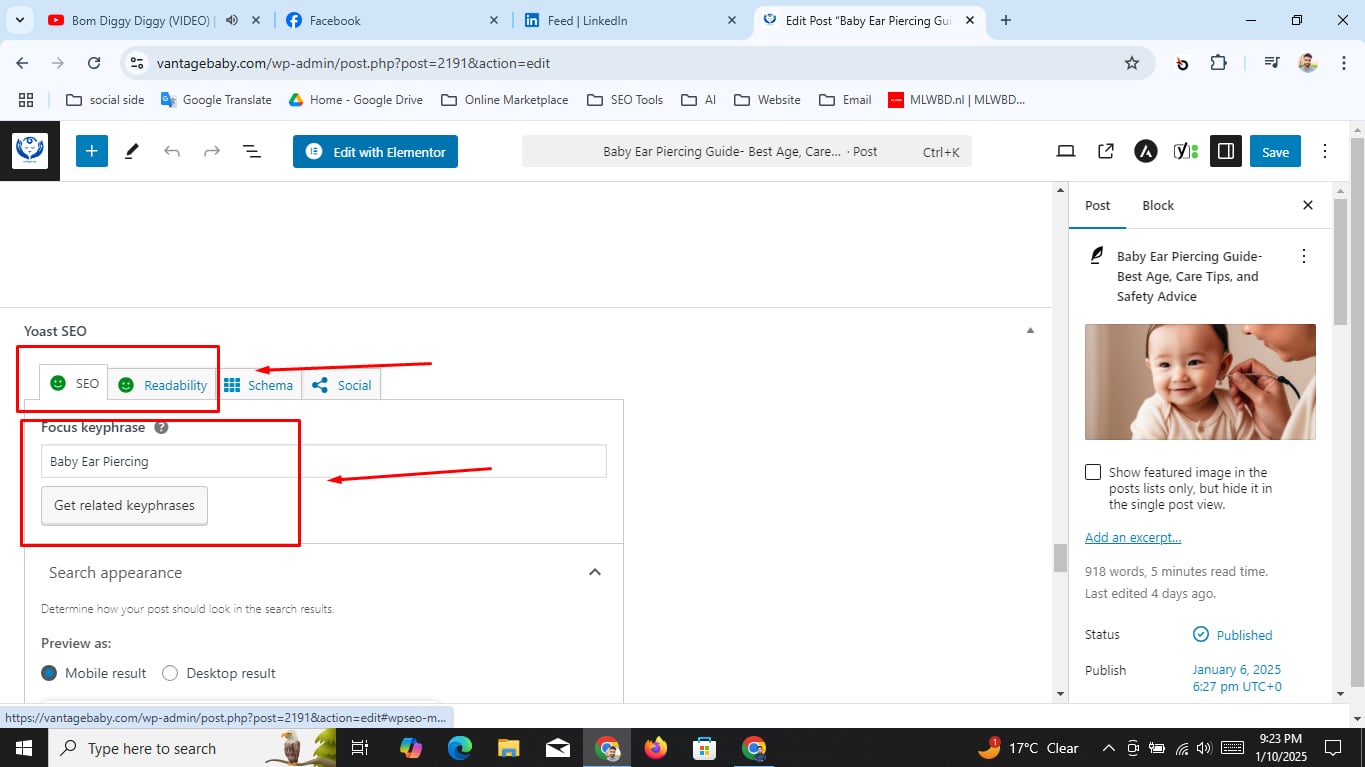Switch to the Block tab in sidebar
1365x767 pixels.
(1157, 205)
